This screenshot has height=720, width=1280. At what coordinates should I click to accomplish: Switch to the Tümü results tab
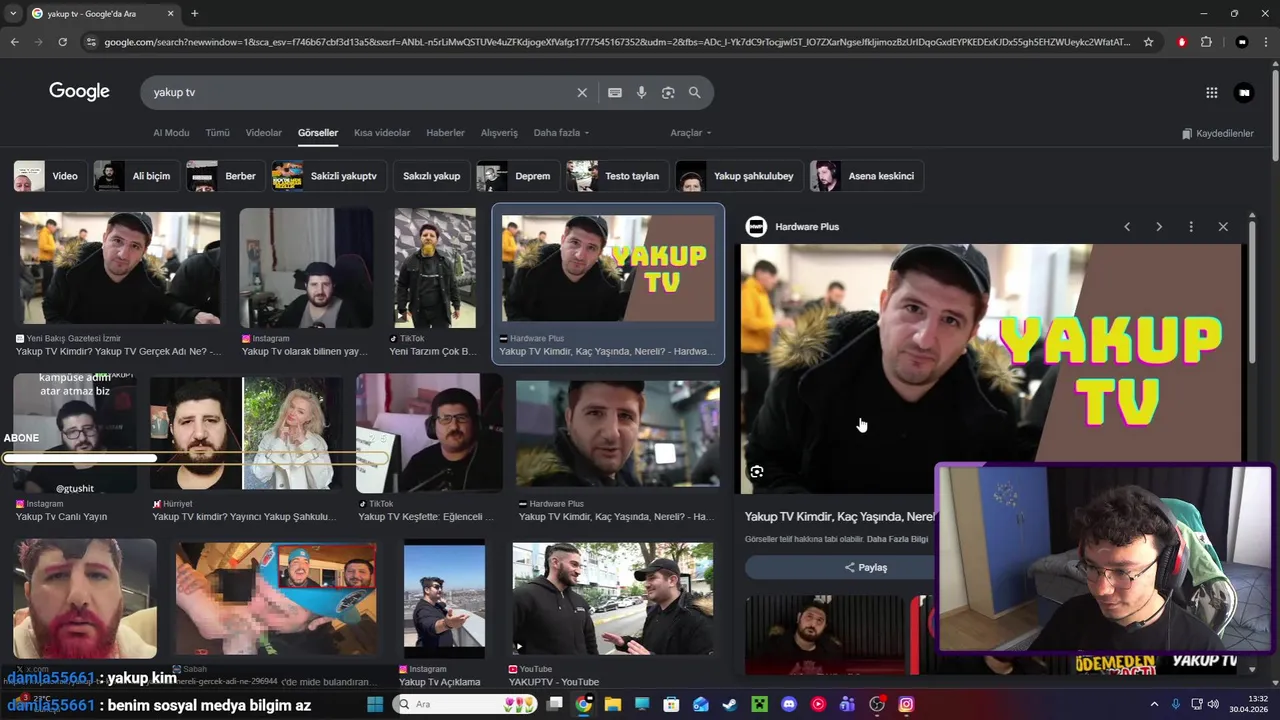217,132
